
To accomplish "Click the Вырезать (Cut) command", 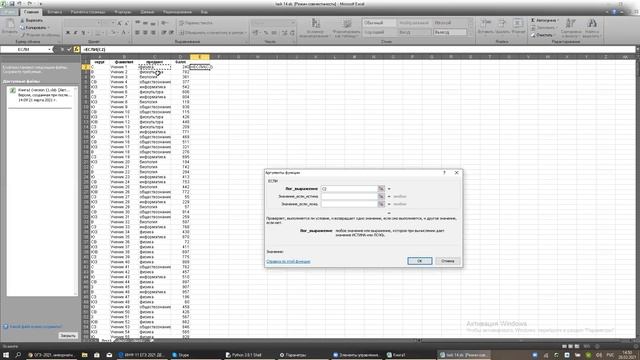I will (31, 20).
